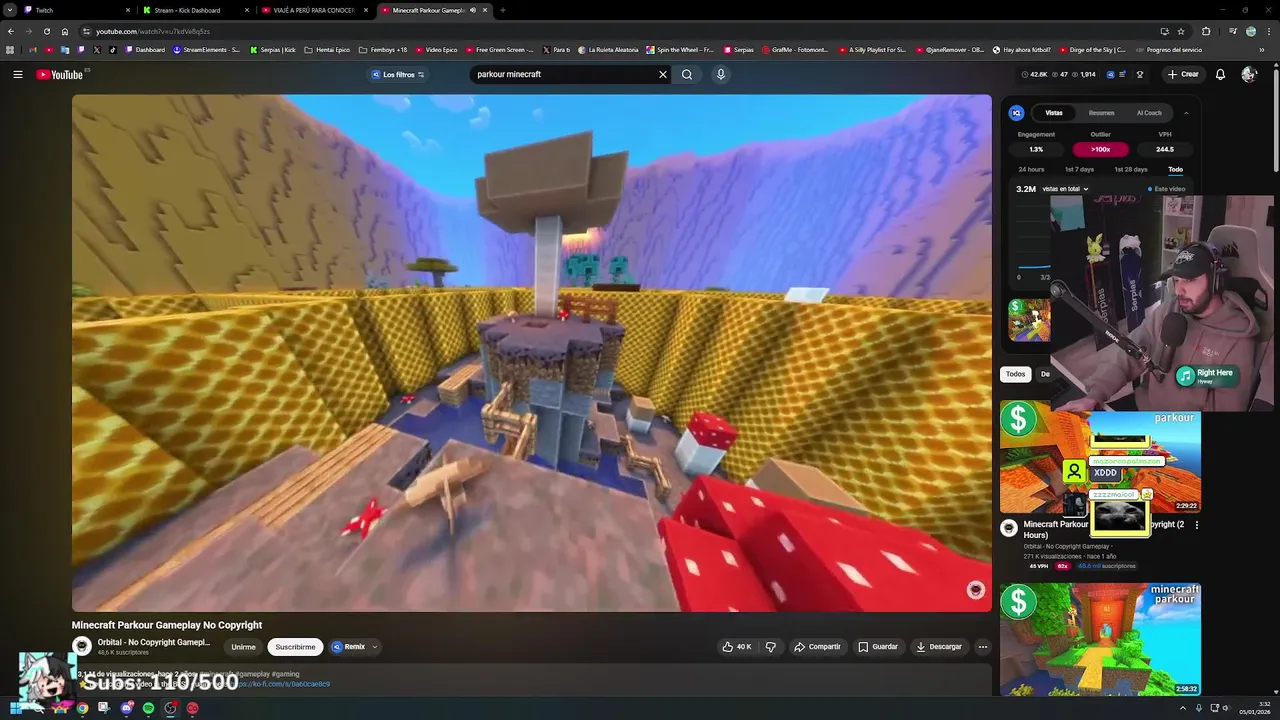
Task: Open the Discord icon in the taskbar
Action: coord(126,708)
